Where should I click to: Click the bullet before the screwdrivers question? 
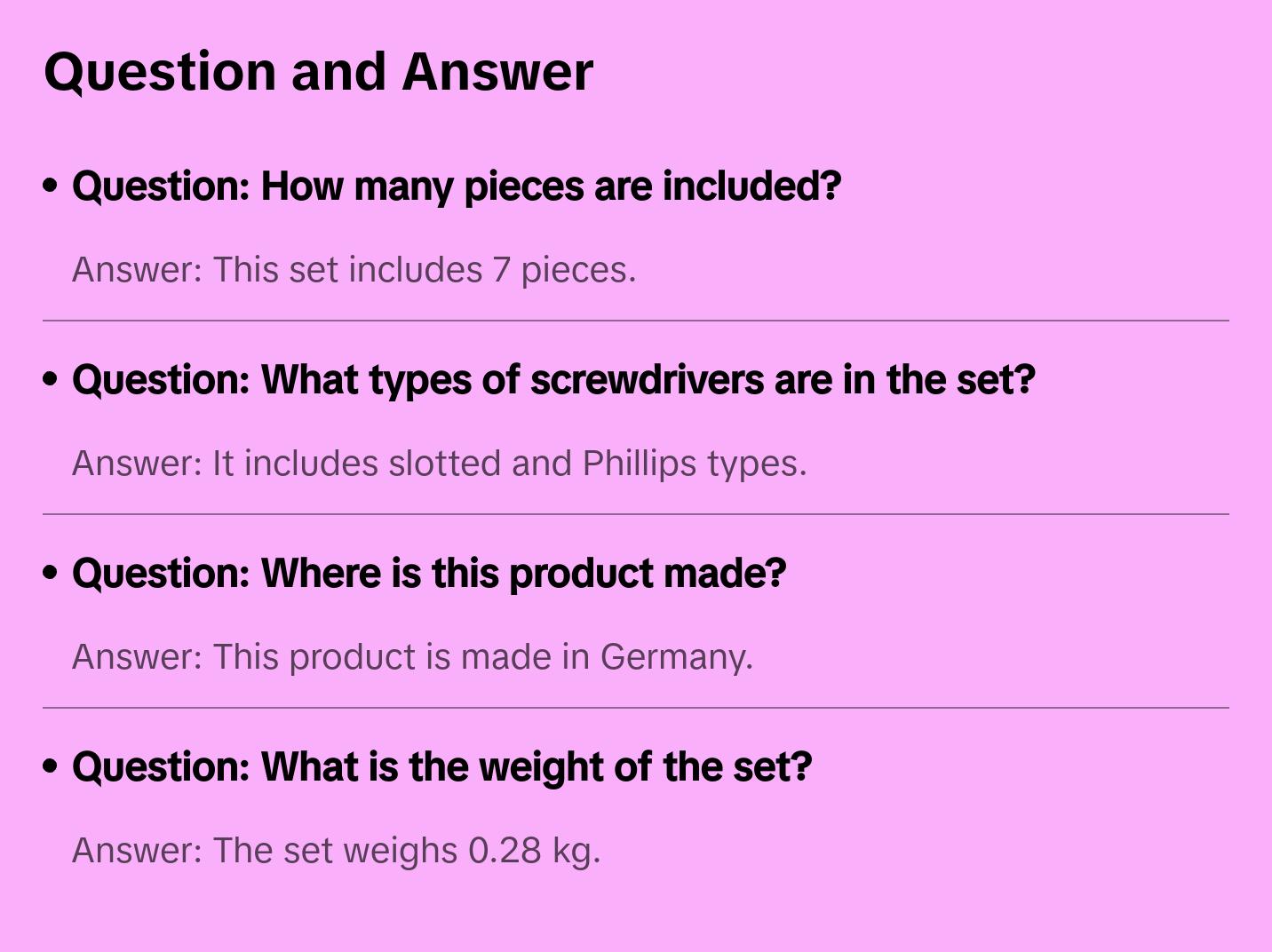tap(51, 379)
